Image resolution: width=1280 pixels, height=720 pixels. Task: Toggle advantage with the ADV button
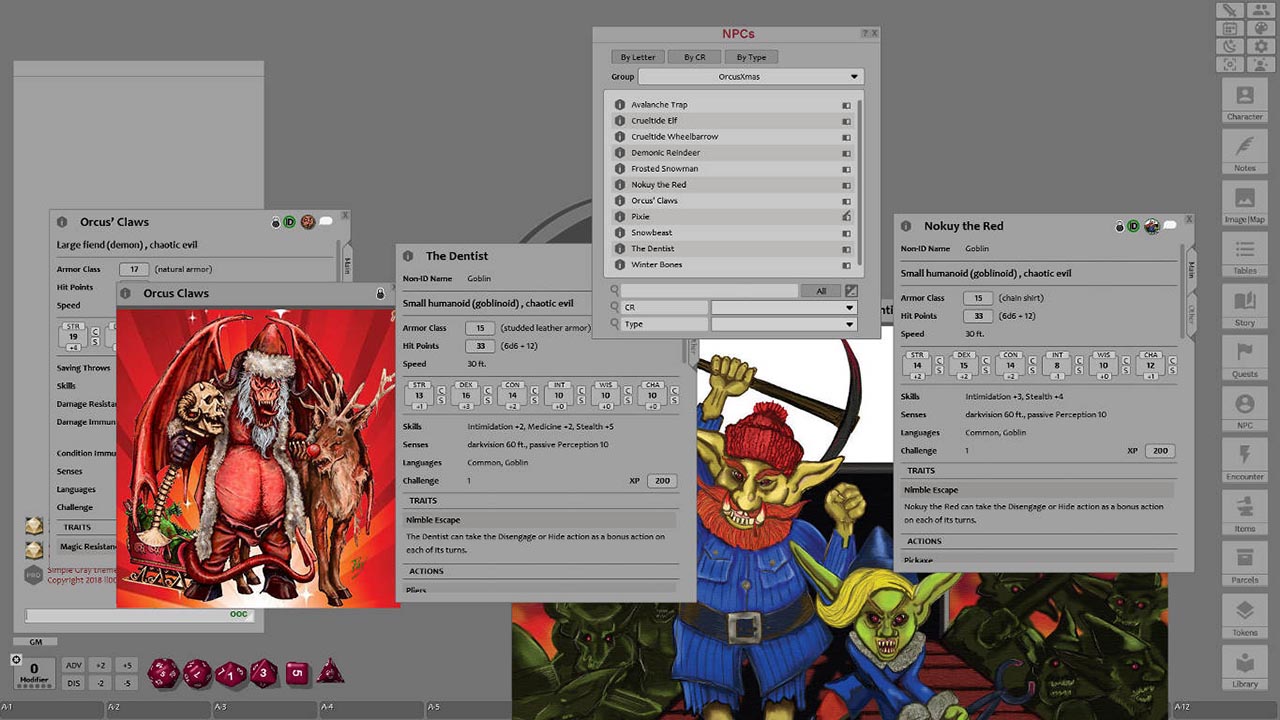pos(74,664)
